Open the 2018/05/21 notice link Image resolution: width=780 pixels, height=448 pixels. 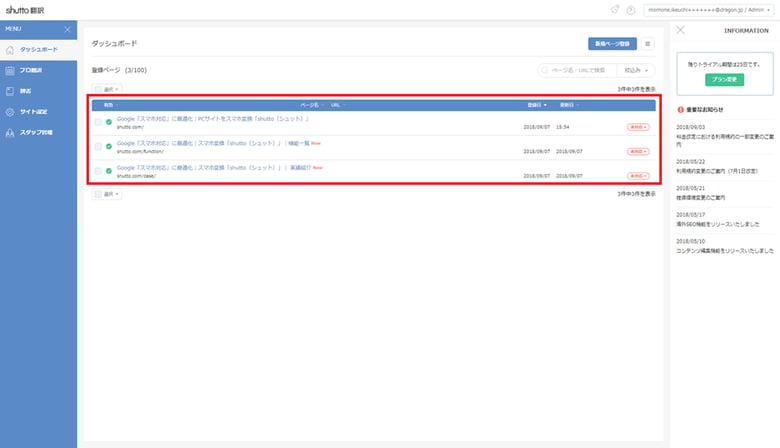700,197
